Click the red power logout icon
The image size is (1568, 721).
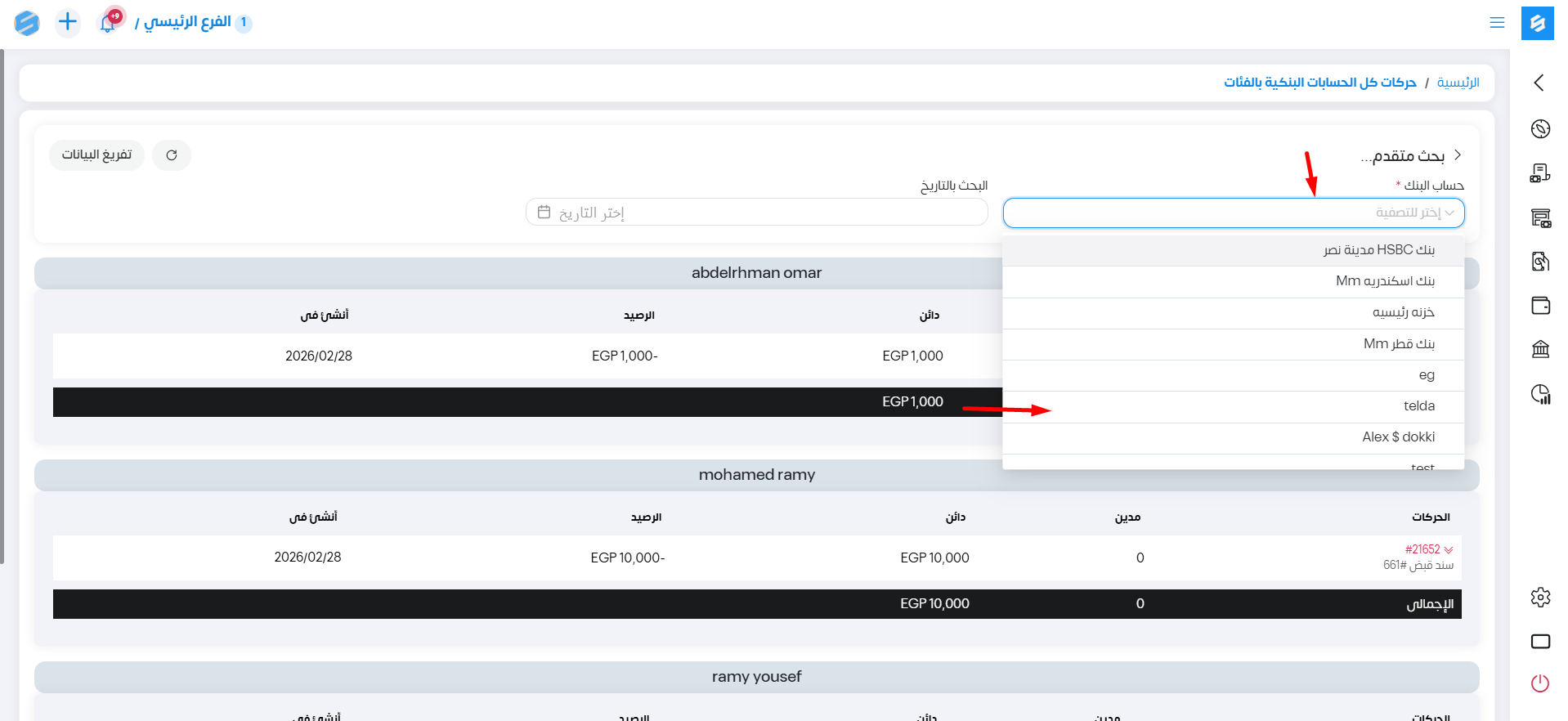click(x=1540, y=683)
